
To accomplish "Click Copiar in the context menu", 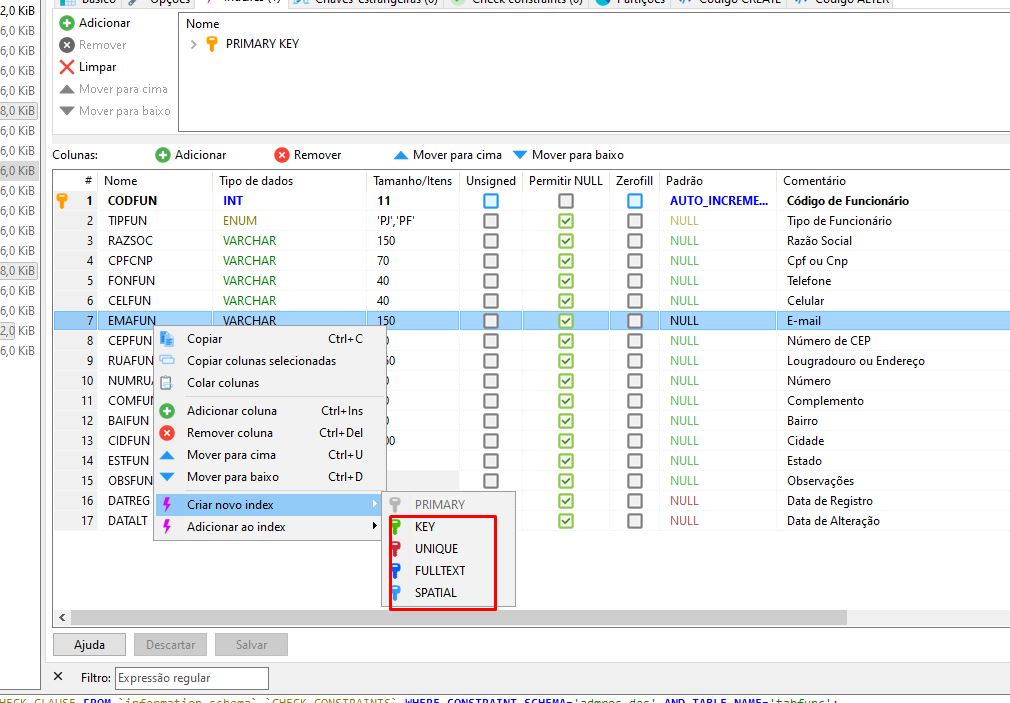I will click(205, 339).
